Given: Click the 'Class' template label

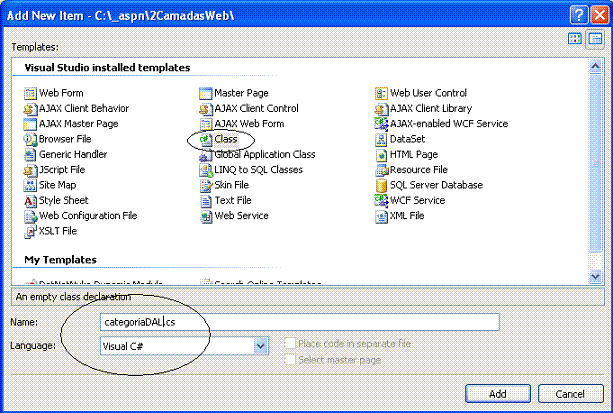Looking at the screenshot, I should (226, 139).
